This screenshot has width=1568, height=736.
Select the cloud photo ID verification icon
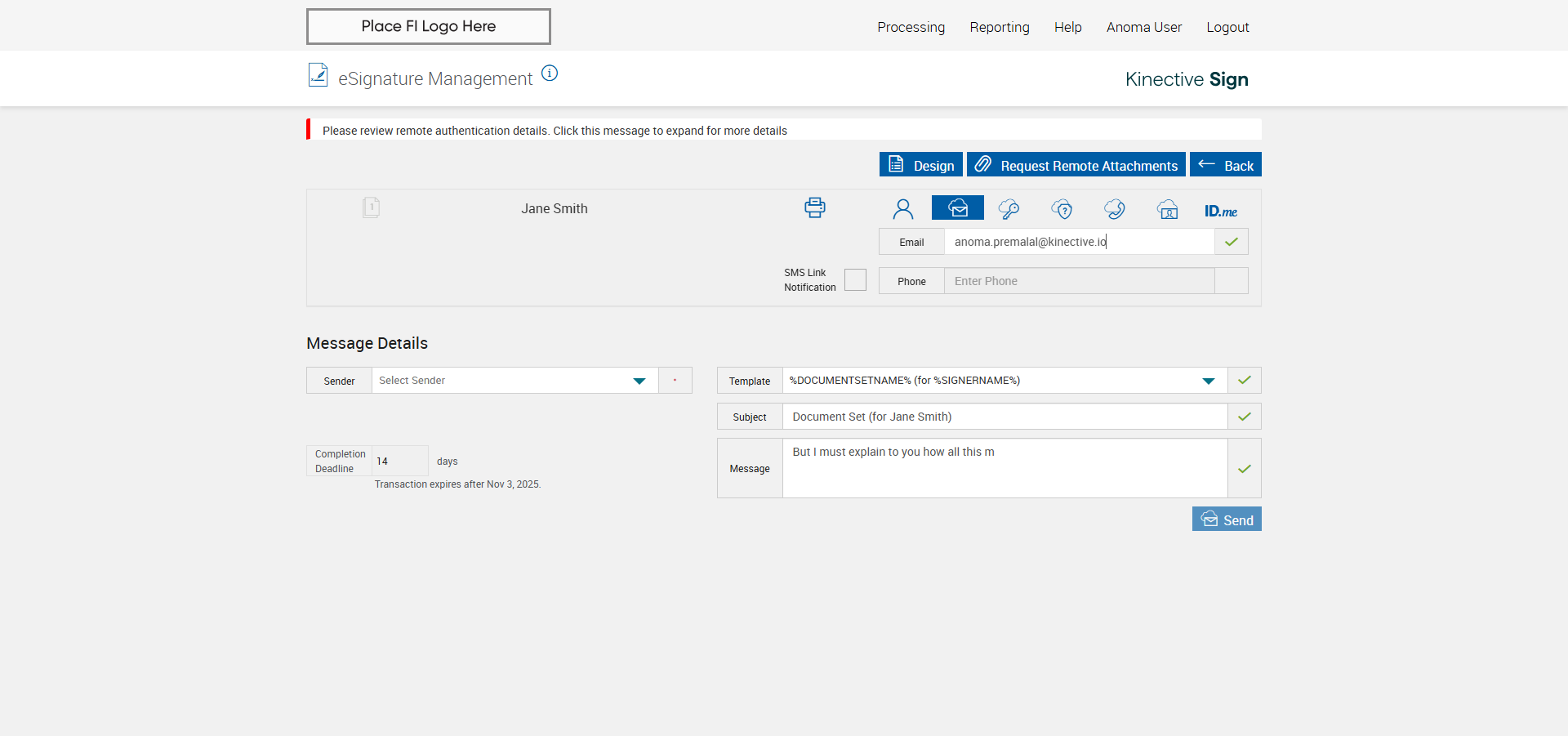point(1167,209)
